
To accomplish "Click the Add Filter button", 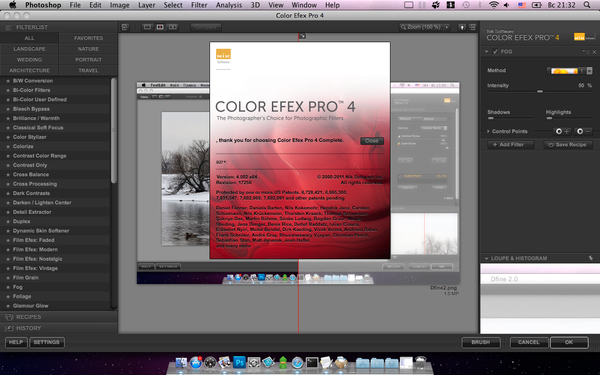I will coord(510,145).
